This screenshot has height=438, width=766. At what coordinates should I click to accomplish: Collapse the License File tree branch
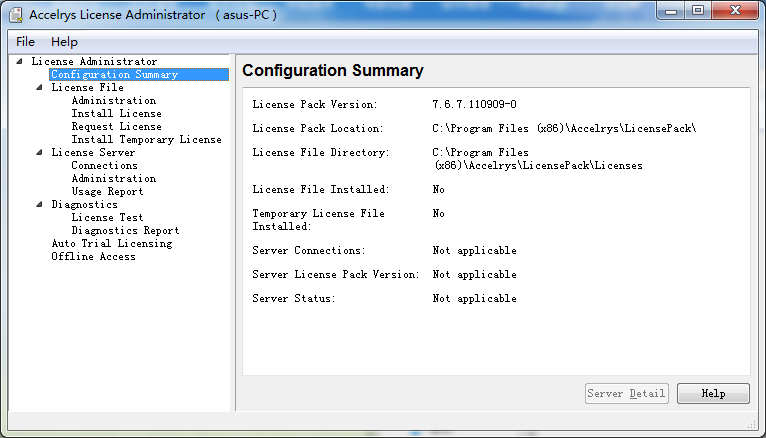tap(40, 88)
